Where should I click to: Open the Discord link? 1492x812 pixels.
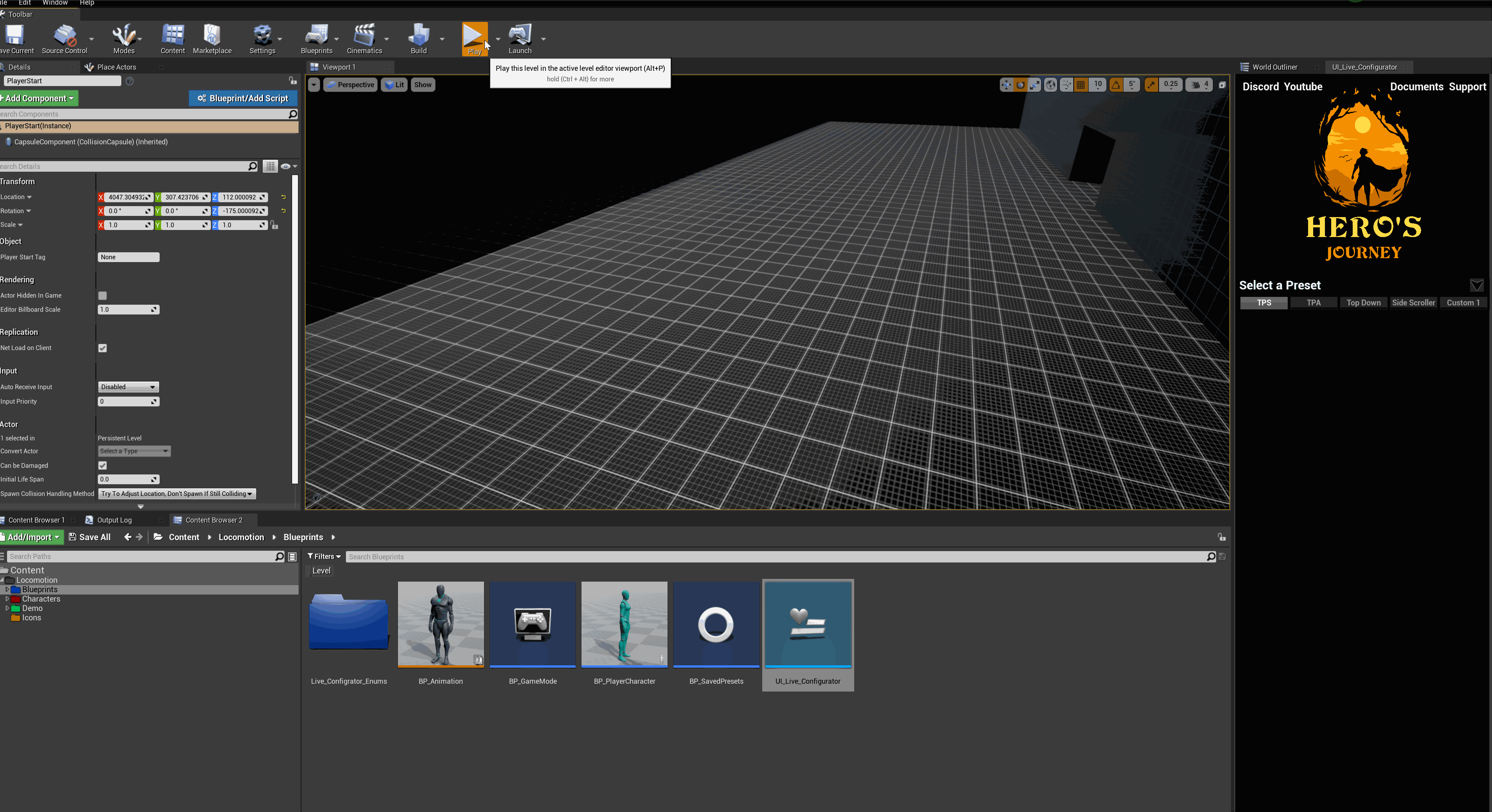point(1260,87)
